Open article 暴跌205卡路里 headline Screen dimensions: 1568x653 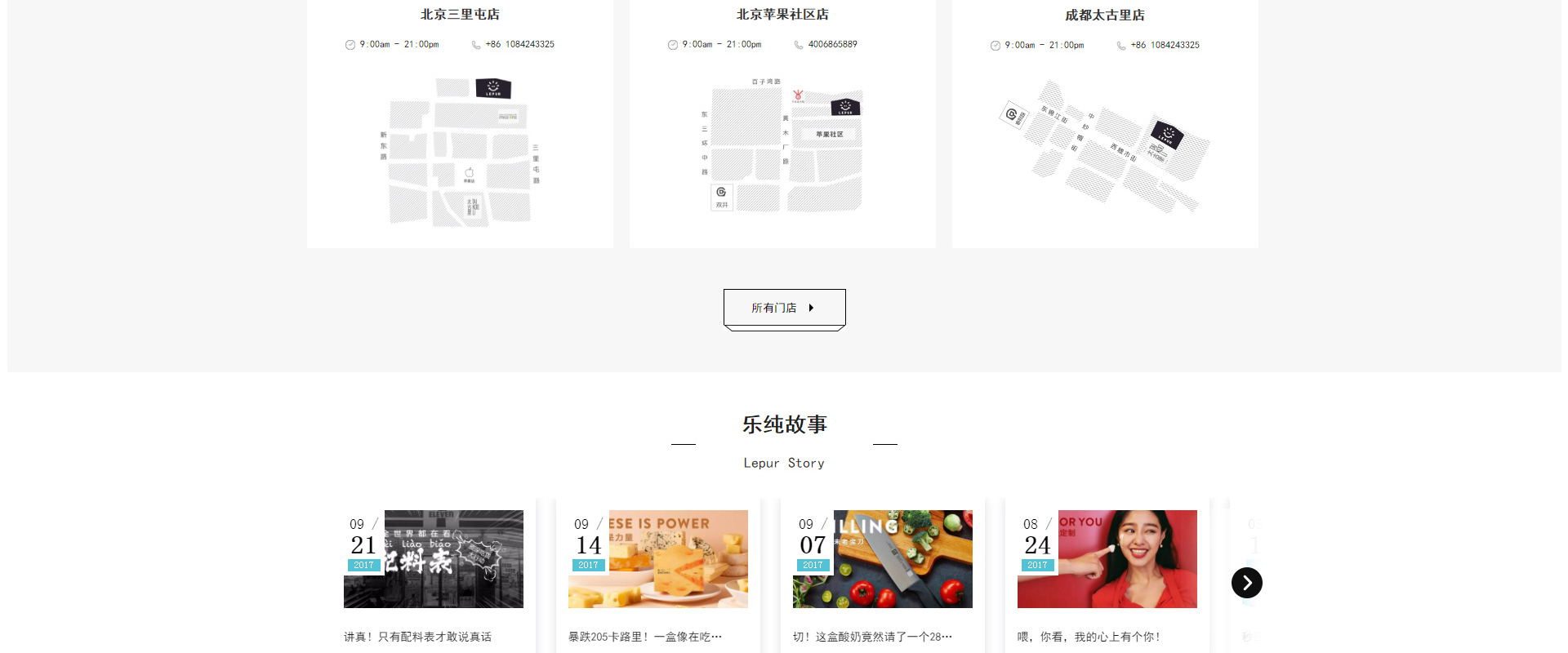[x=644, y=637]
